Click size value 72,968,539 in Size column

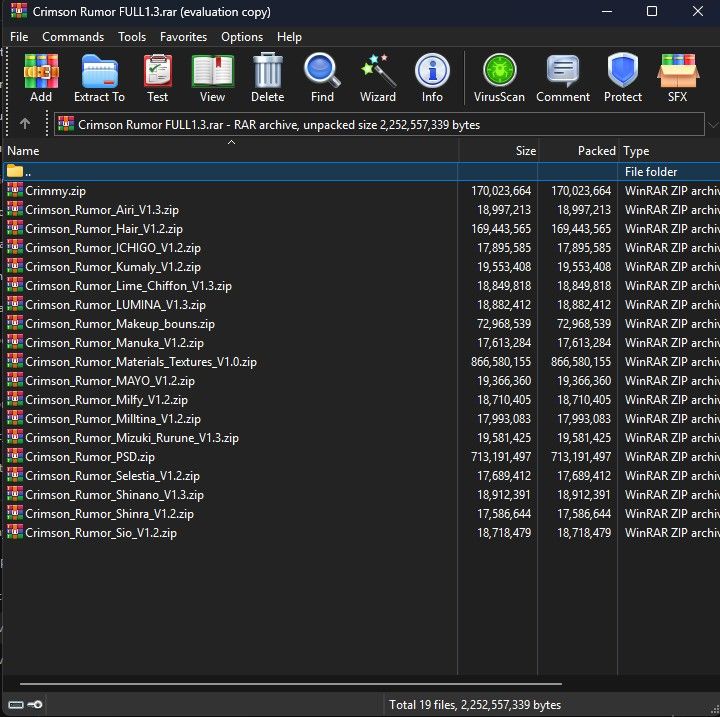[x=504, y=323]
